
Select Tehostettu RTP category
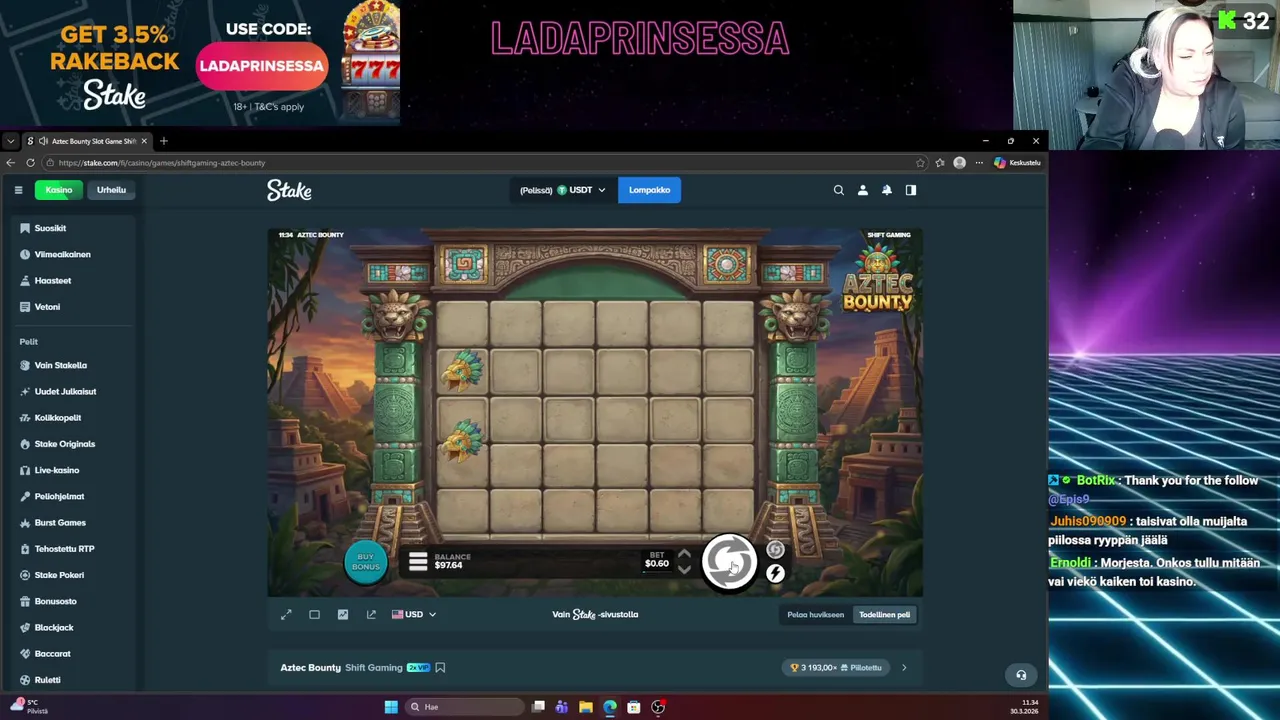[x=75, y=548]
